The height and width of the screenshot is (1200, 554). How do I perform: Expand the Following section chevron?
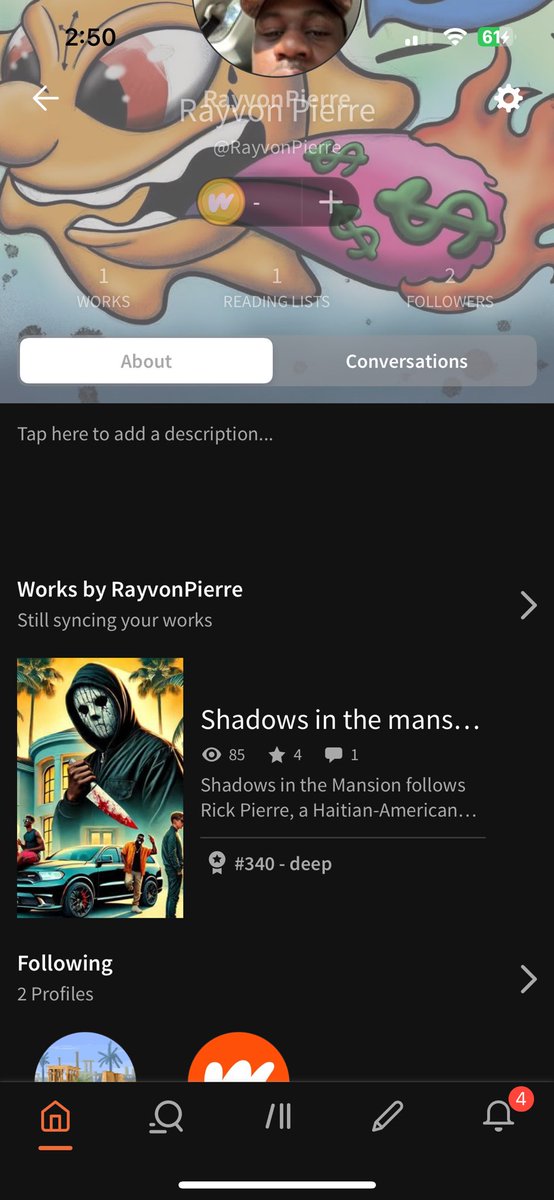pos(529,979)
